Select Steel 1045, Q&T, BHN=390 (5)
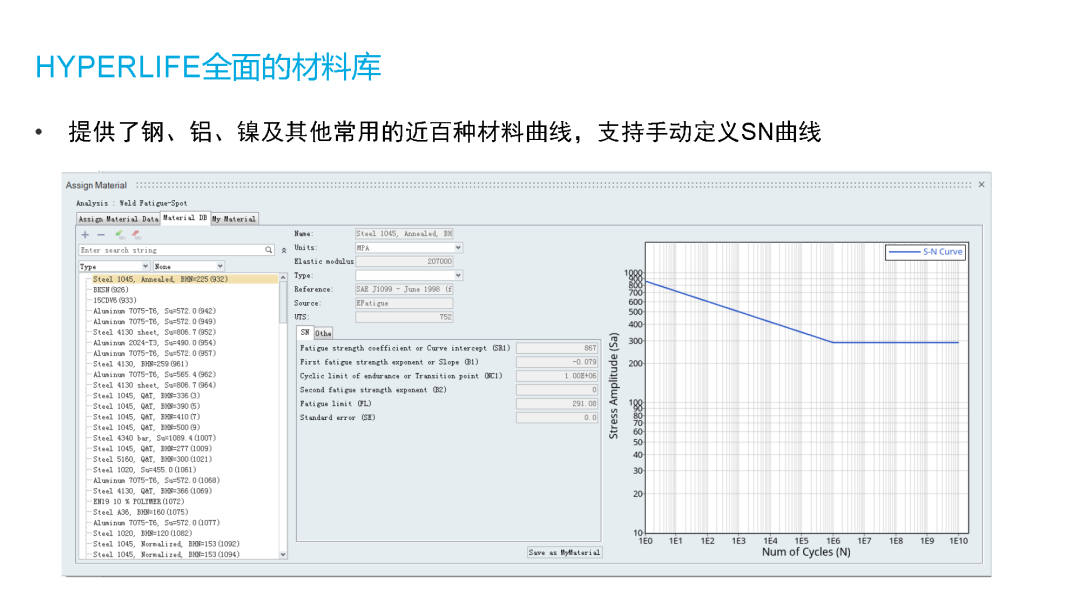The height and width of the screenshot is (608, 1080). (147, 406)
